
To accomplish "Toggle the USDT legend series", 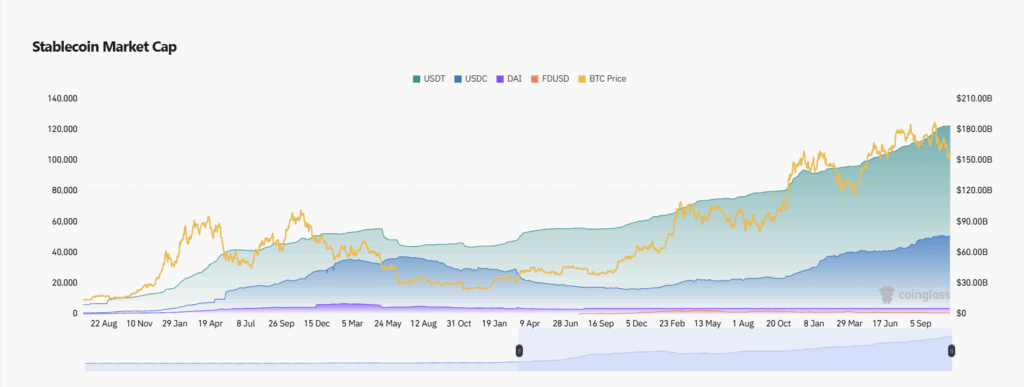I will click(428, 79).
